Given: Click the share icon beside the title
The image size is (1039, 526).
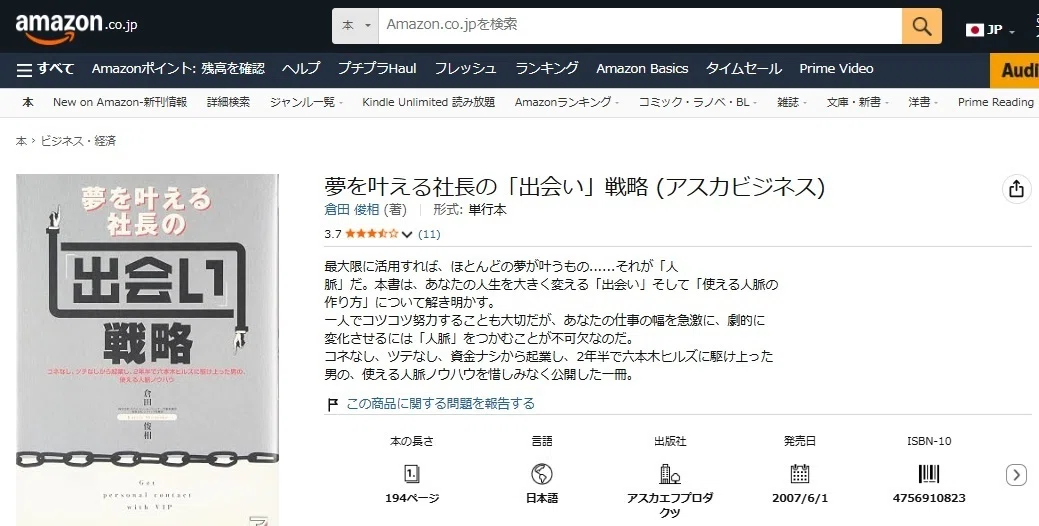Looking at the screenshot, I should (x=1016, y=189).
